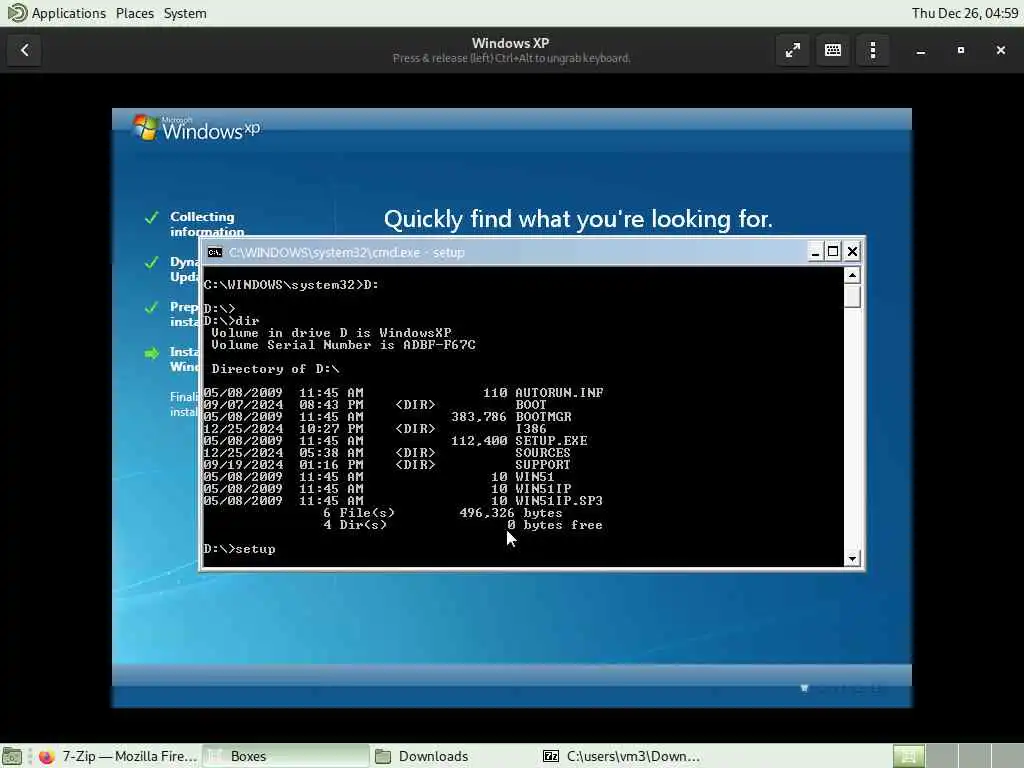The image size is (1024, 768).
Task: Click the Firefox icon in the taskbar
Action: point(46,756)
